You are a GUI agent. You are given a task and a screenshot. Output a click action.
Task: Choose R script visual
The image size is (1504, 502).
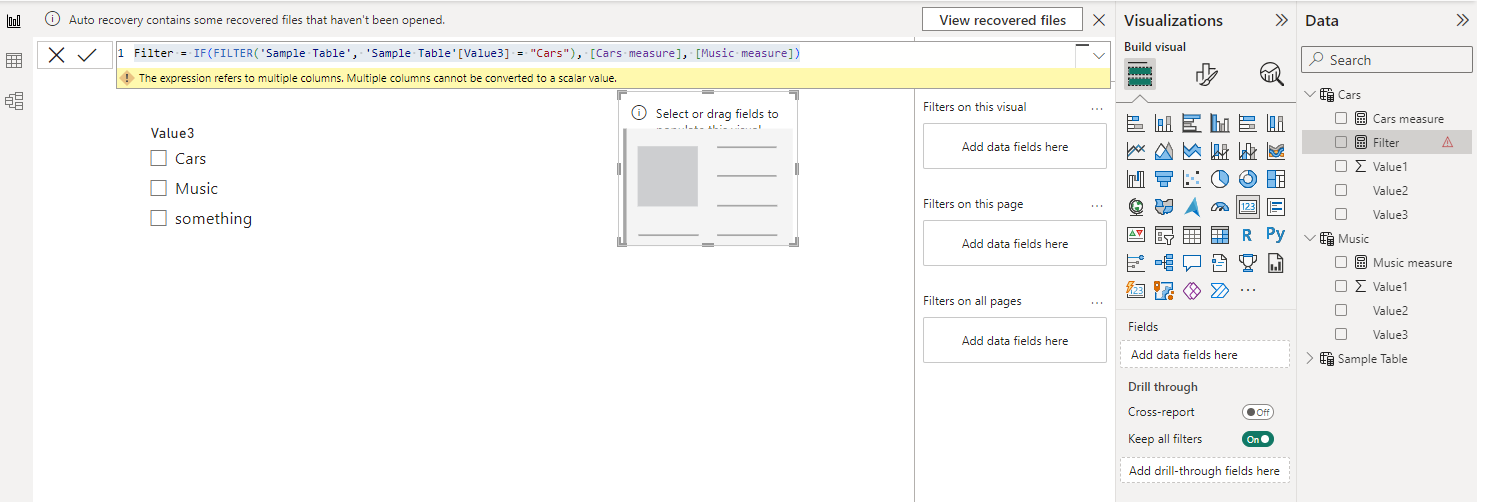tap(1248, 236)
